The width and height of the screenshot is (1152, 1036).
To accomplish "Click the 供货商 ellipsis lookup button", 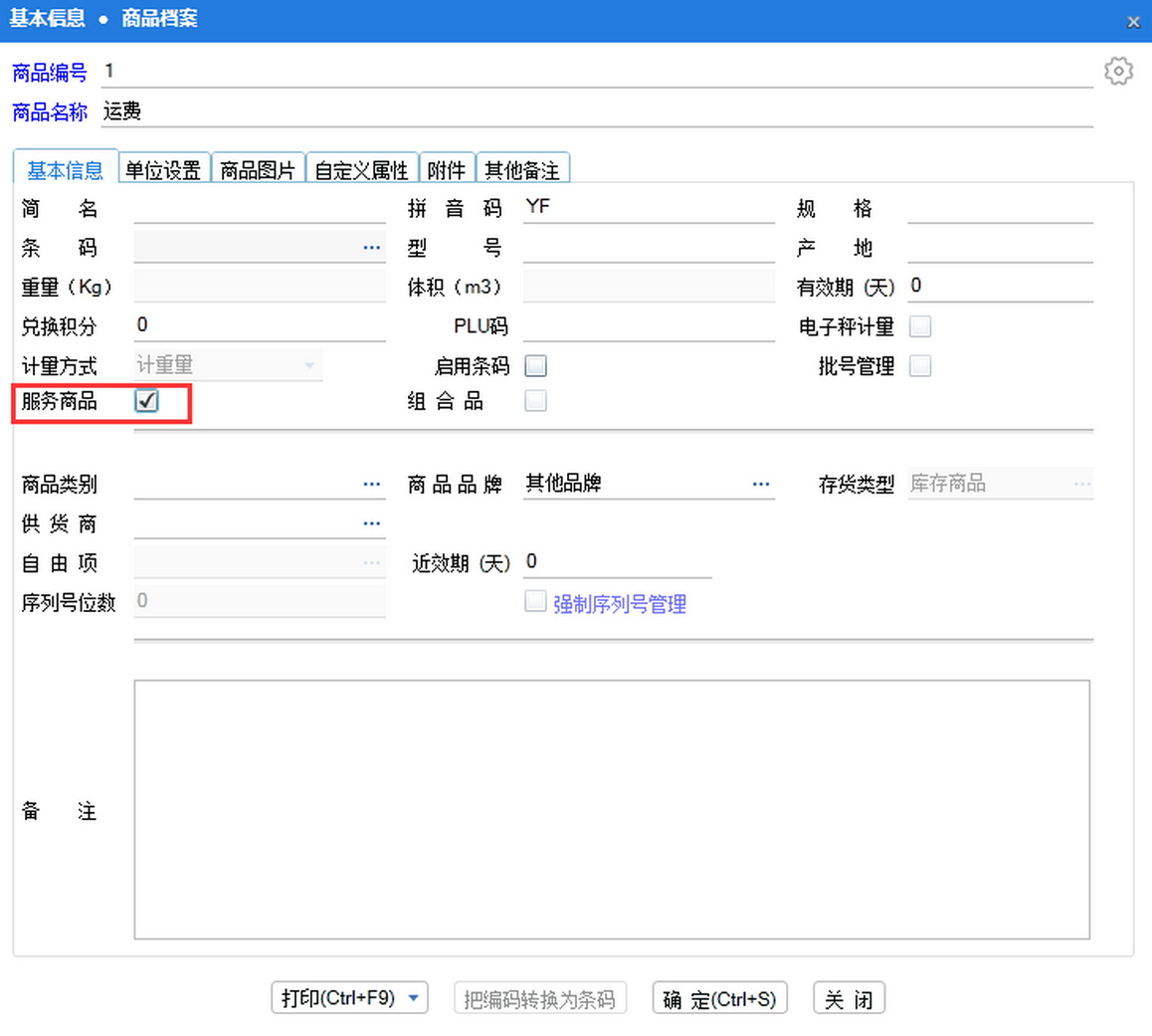I will [x=371, y=523].
